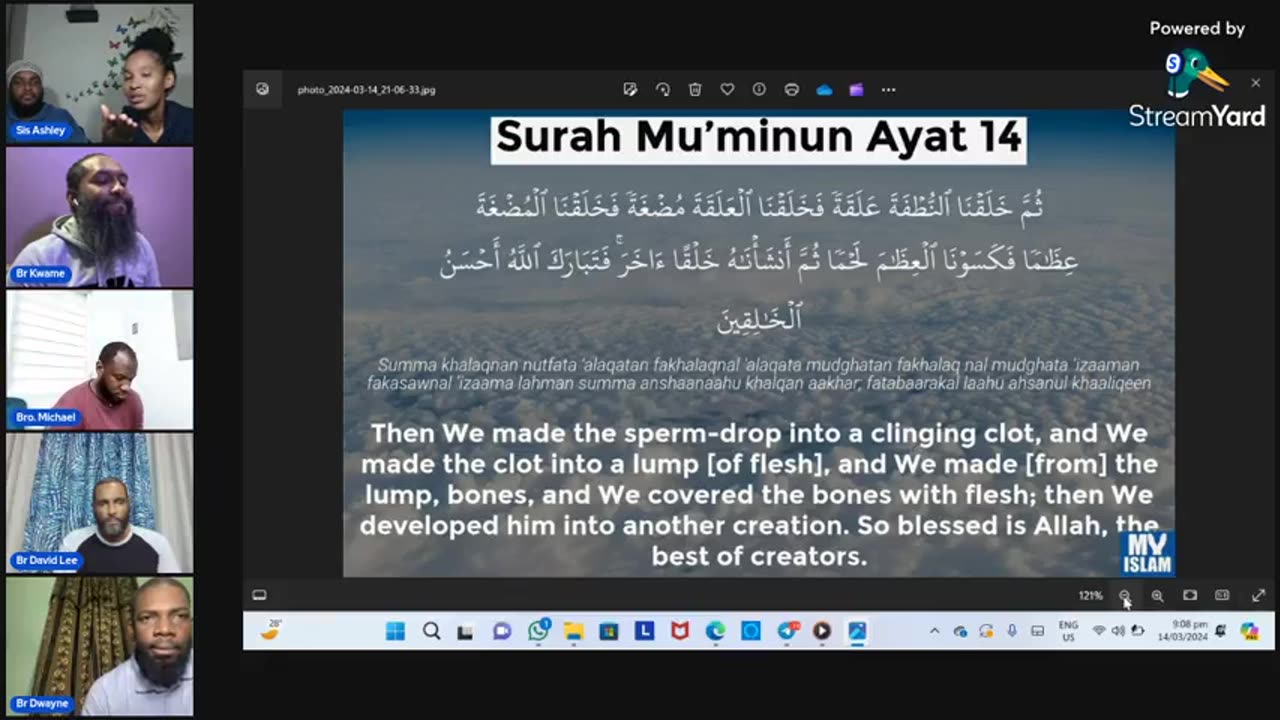This screenshot has height=720, width=1280.
Task: Select the Br Kwame video tile
Action: pos(99,217)
